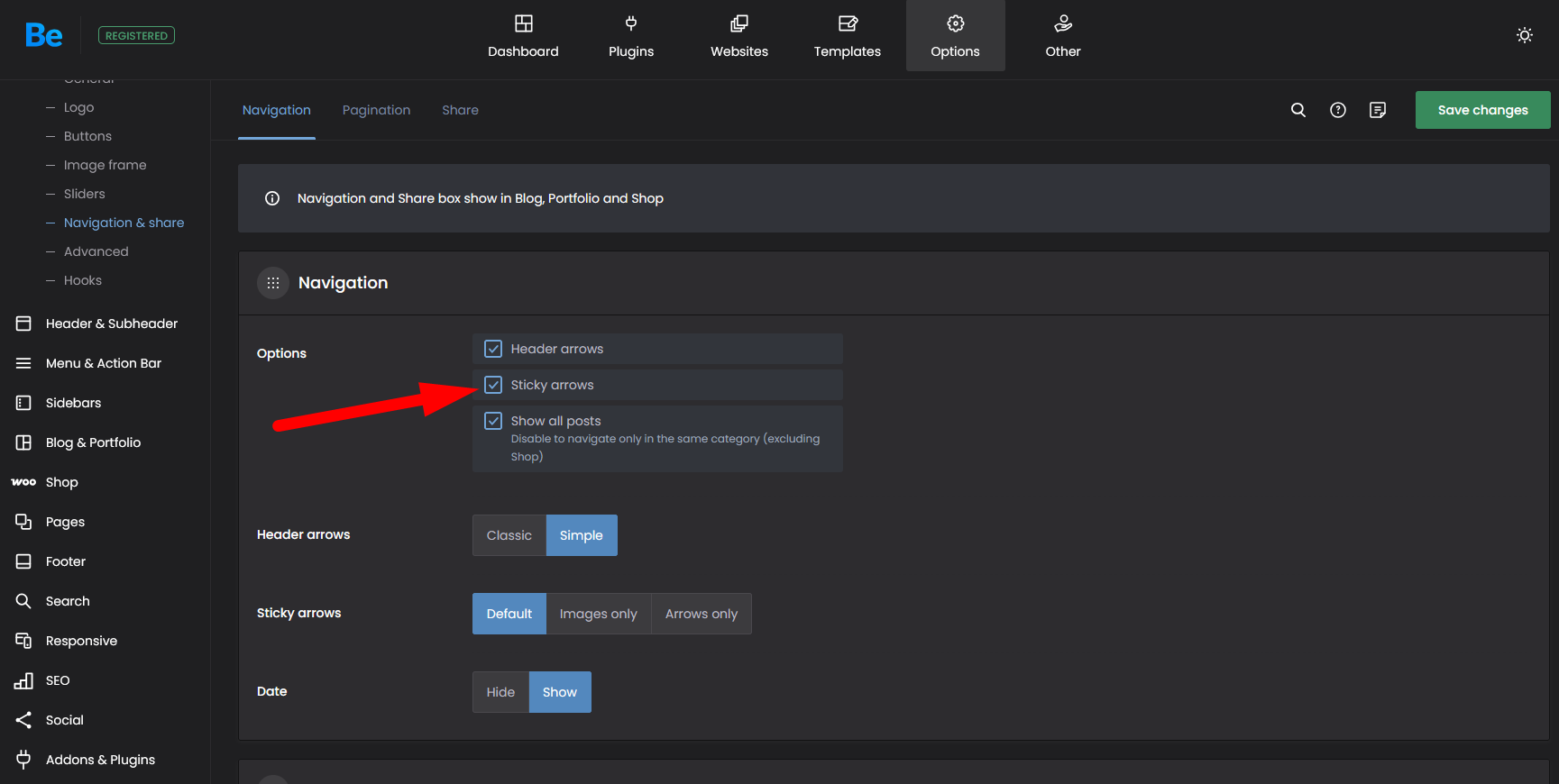Go to the Plugins section

click(630, 36)
